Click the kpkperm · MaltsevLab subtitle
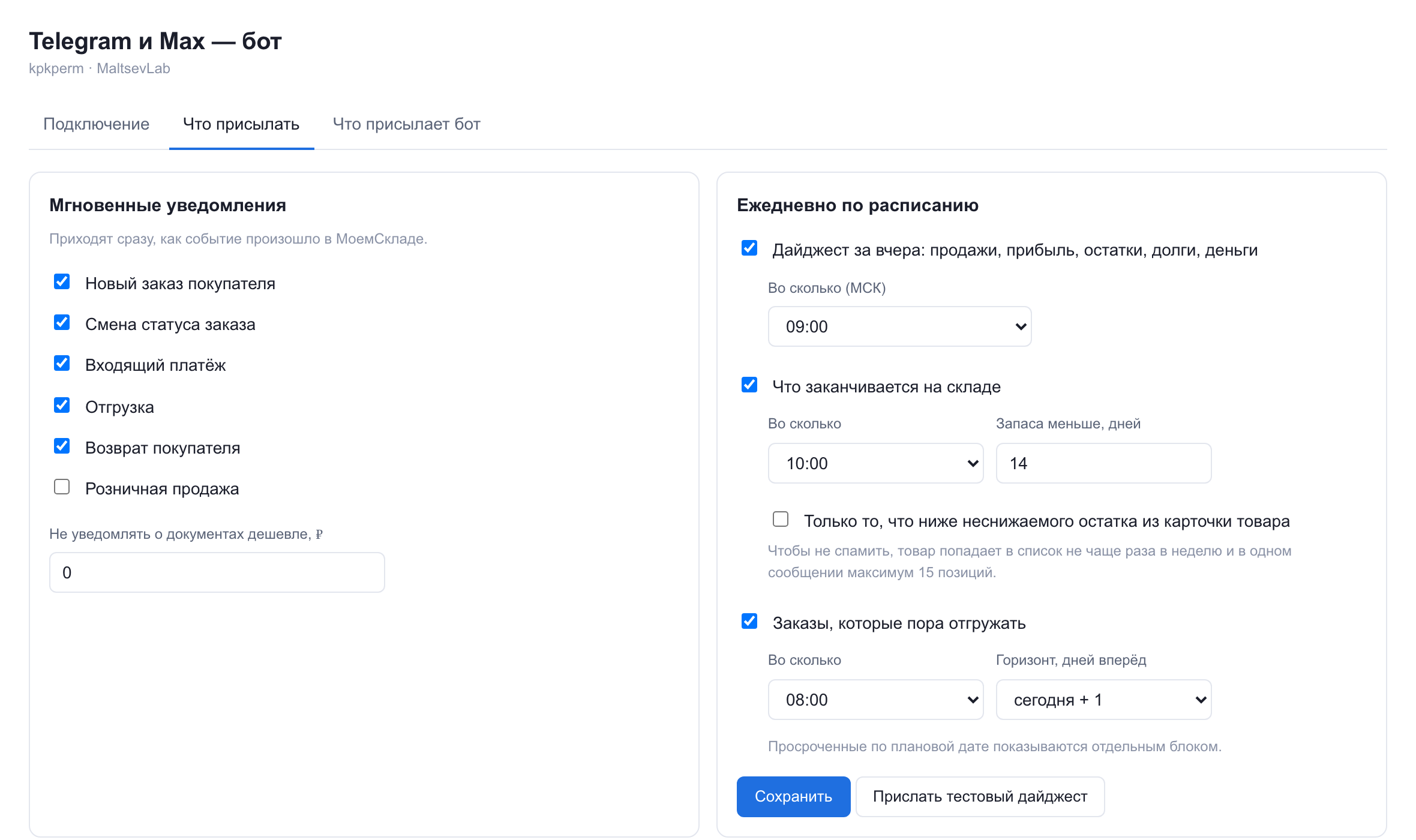Image resolution: width=1416 pixels, height=840 pixels. (x=100, y=68)
